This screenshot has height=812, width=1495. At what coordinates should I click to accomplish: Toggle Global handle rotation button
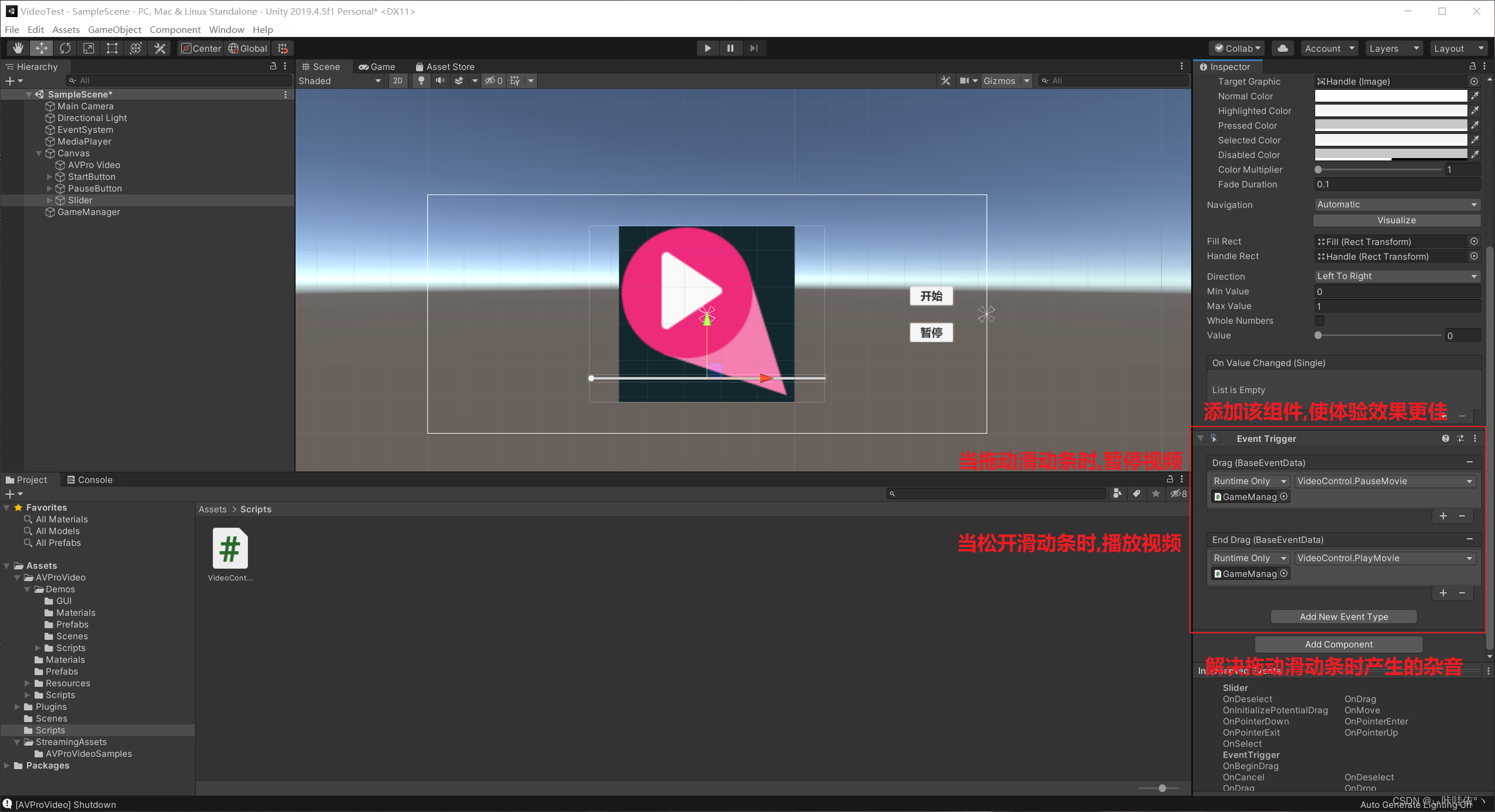click(247, 48)
